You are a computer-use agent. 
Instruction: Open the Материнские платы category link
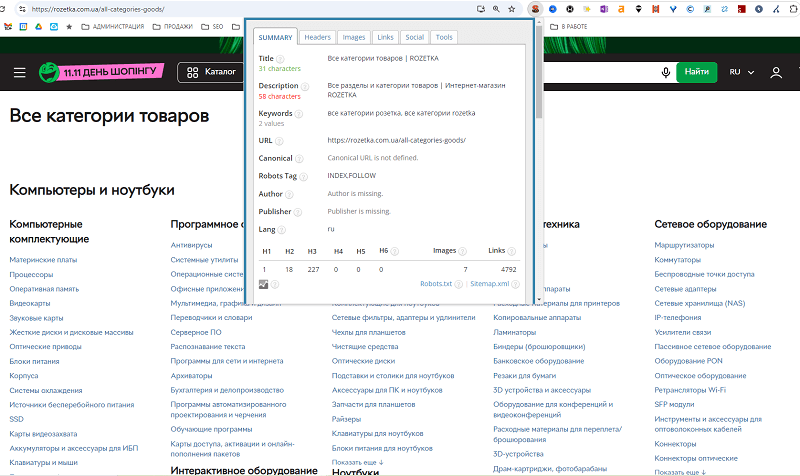[43, 260]
